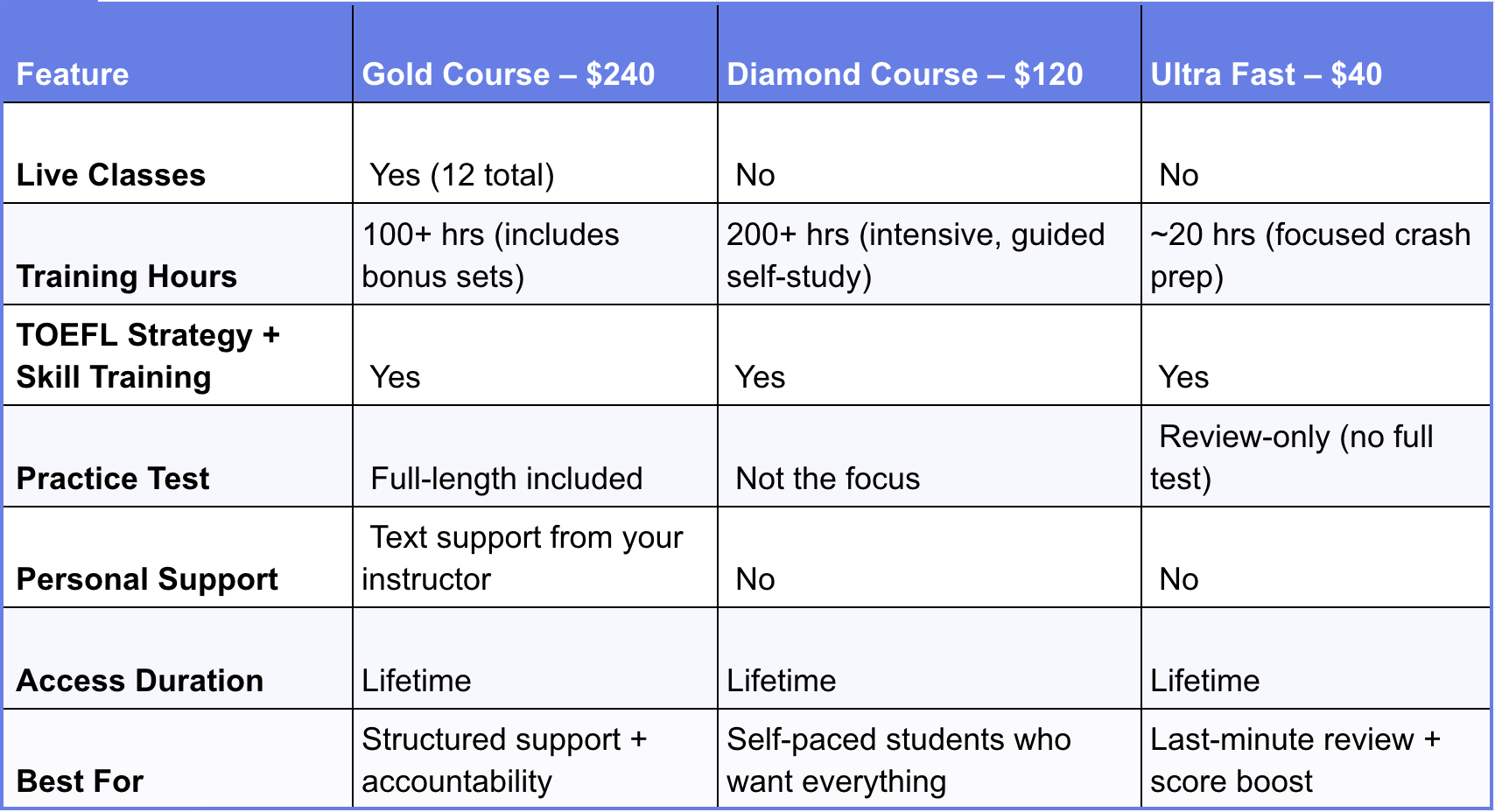Click the Access Duration row label

140,681
